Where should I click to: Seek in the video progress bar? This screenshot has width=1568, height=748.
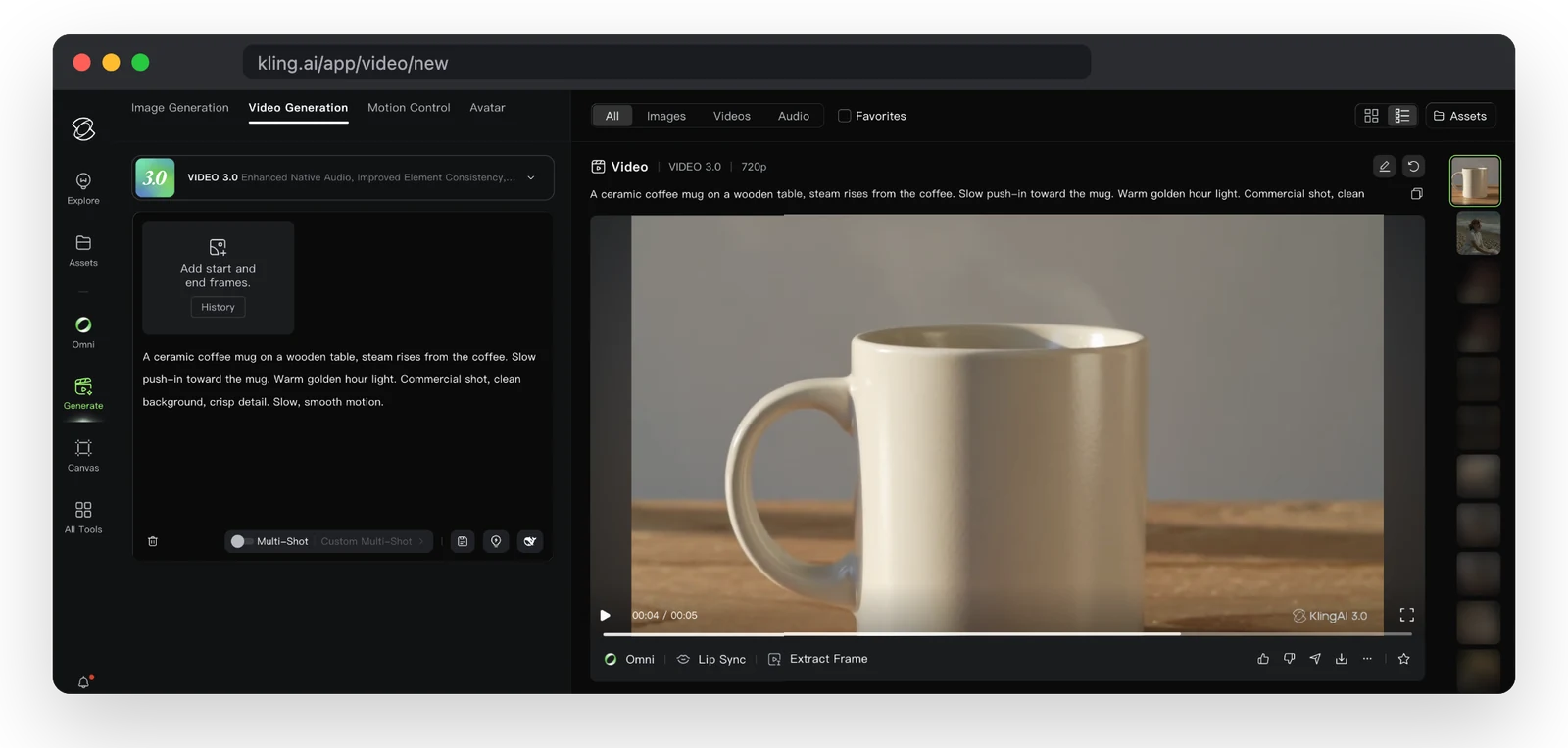click(1007, 634)
